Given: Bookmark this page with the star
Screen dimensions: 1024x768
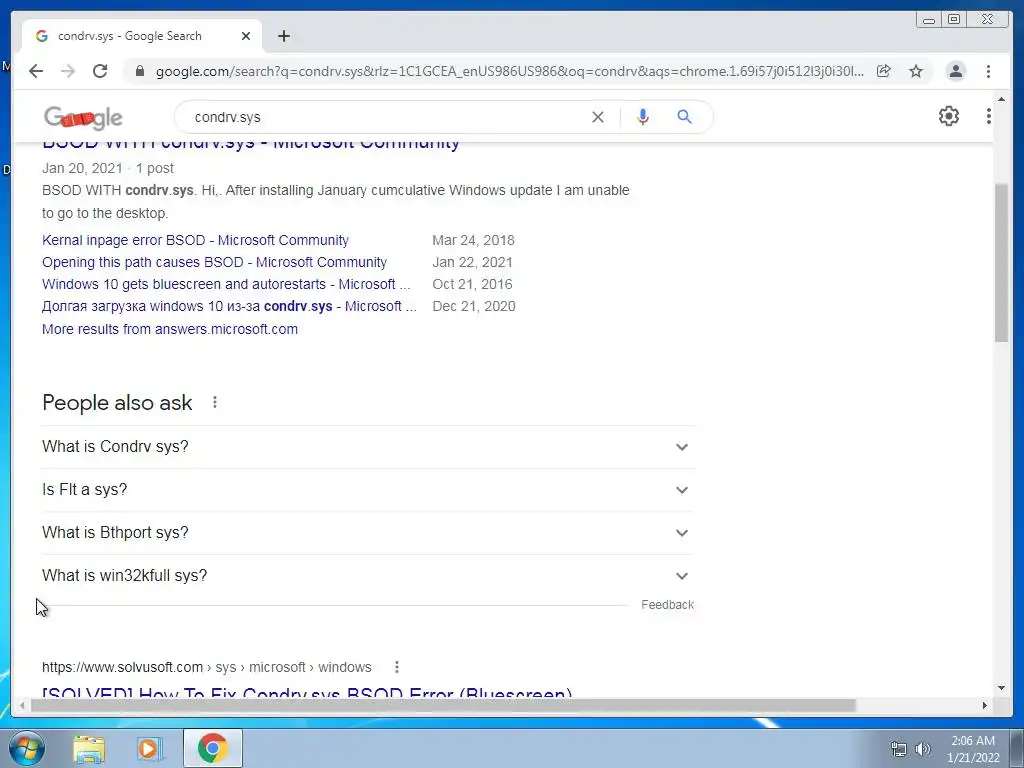Looking at the screenshot, I should (x=916, y=71).
